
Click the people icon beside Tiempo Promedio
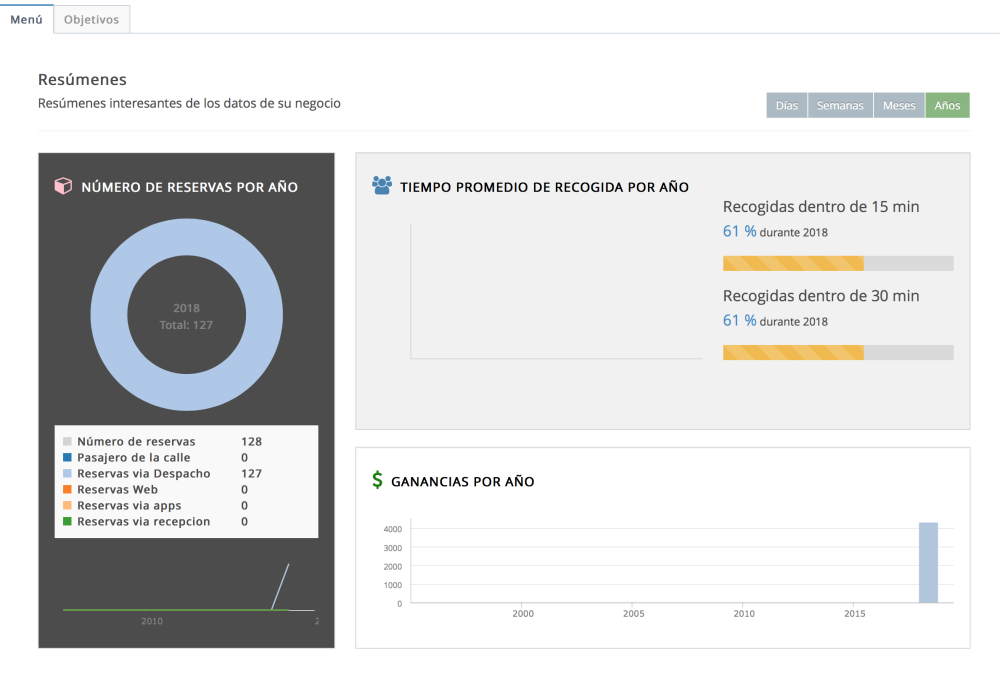[x=381, y=186]
